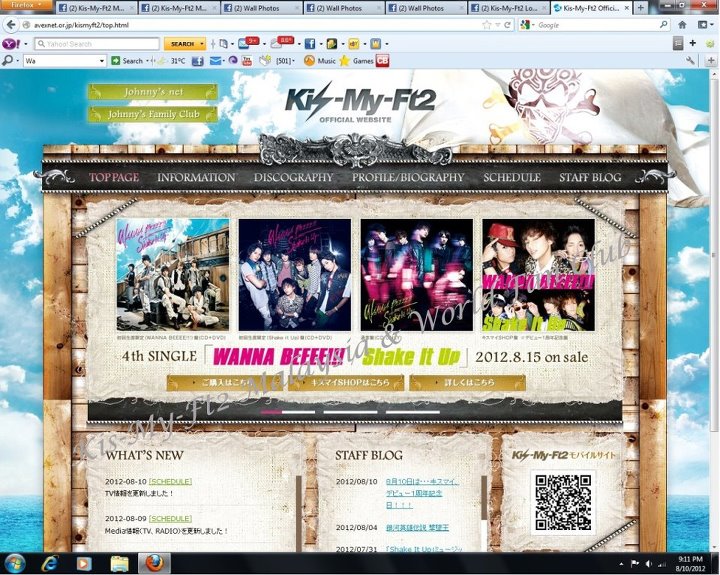Reload the page with refresh icon
720x575 pixels.
tap(508, 25)
